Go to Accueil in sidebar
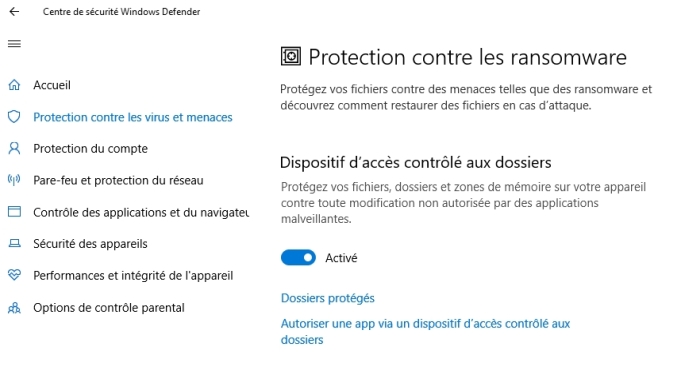This screenshot has height=382, width=700. (x=52, y=85)
